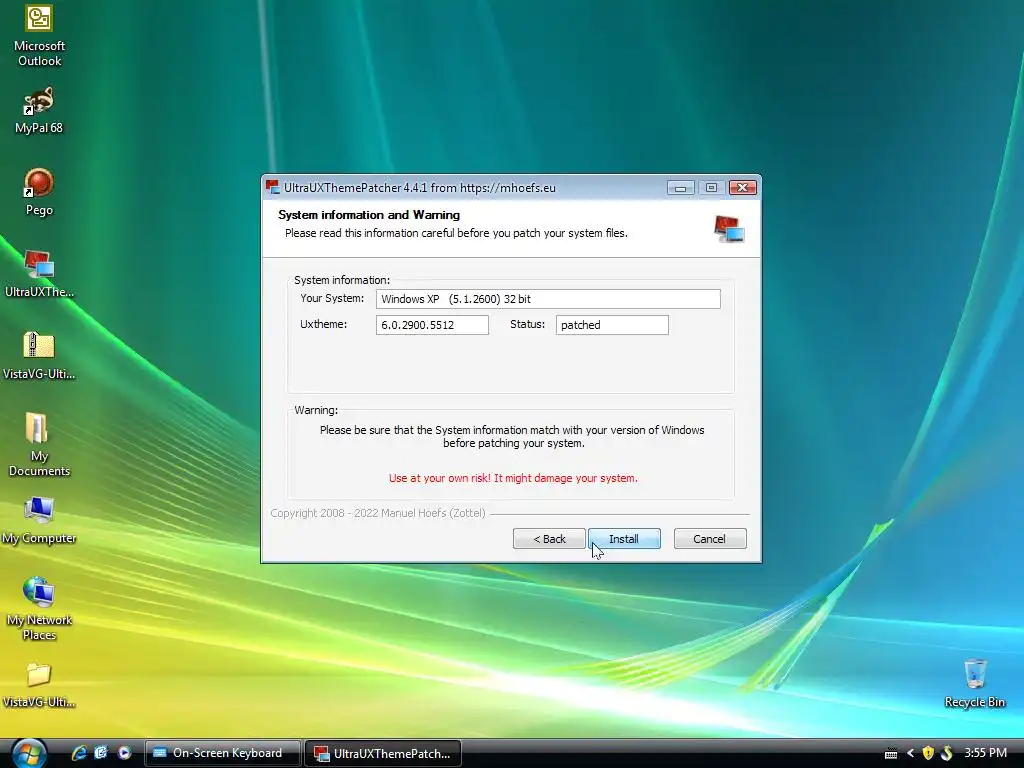Click the copyright Manuel Hoefs text
Viewport: 1024px width, 768px height.
[x=378, y=513]
